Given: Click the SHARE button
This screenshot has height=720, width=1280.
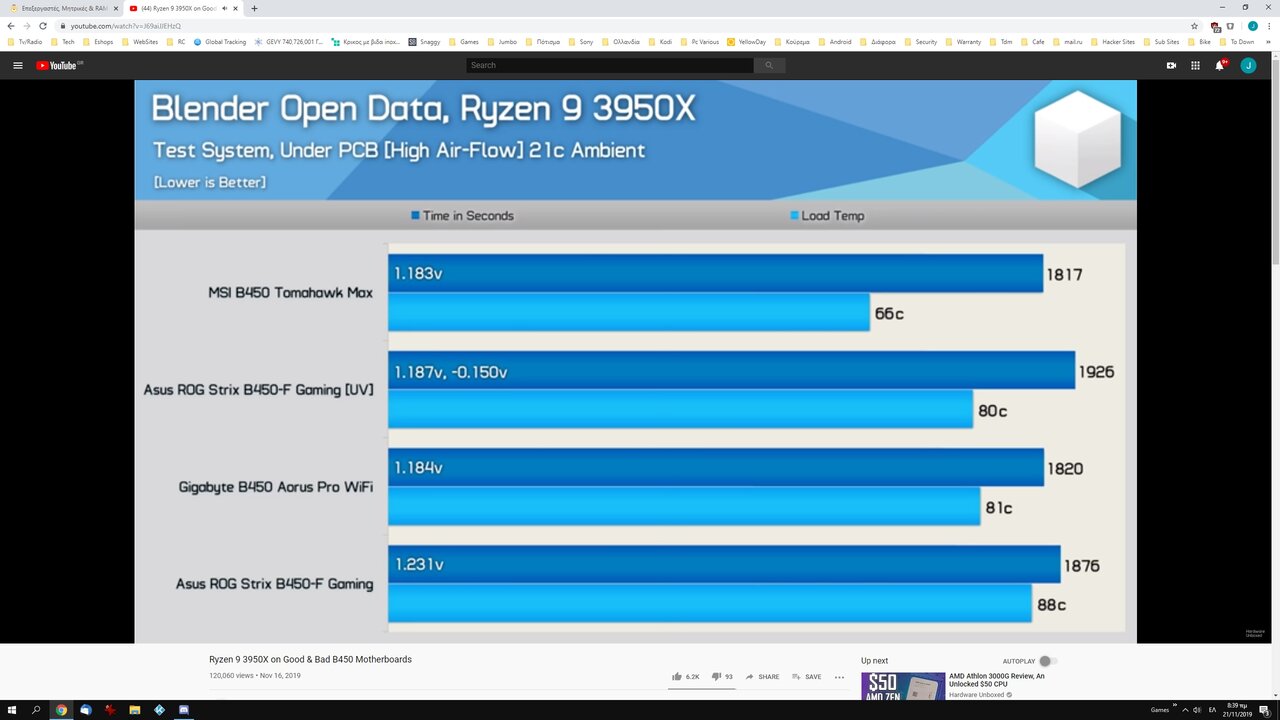Looking at the screenshot, I should (762, 677).
